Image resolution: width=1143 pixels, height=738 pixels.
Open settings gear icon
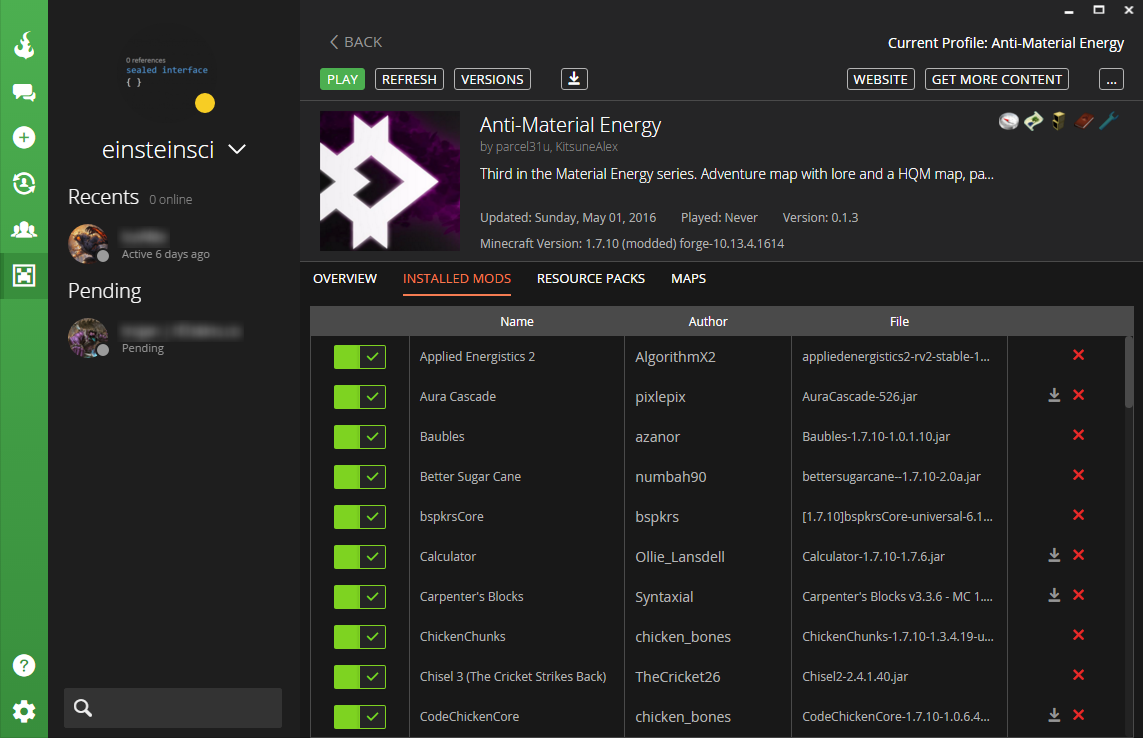(24, 711)
